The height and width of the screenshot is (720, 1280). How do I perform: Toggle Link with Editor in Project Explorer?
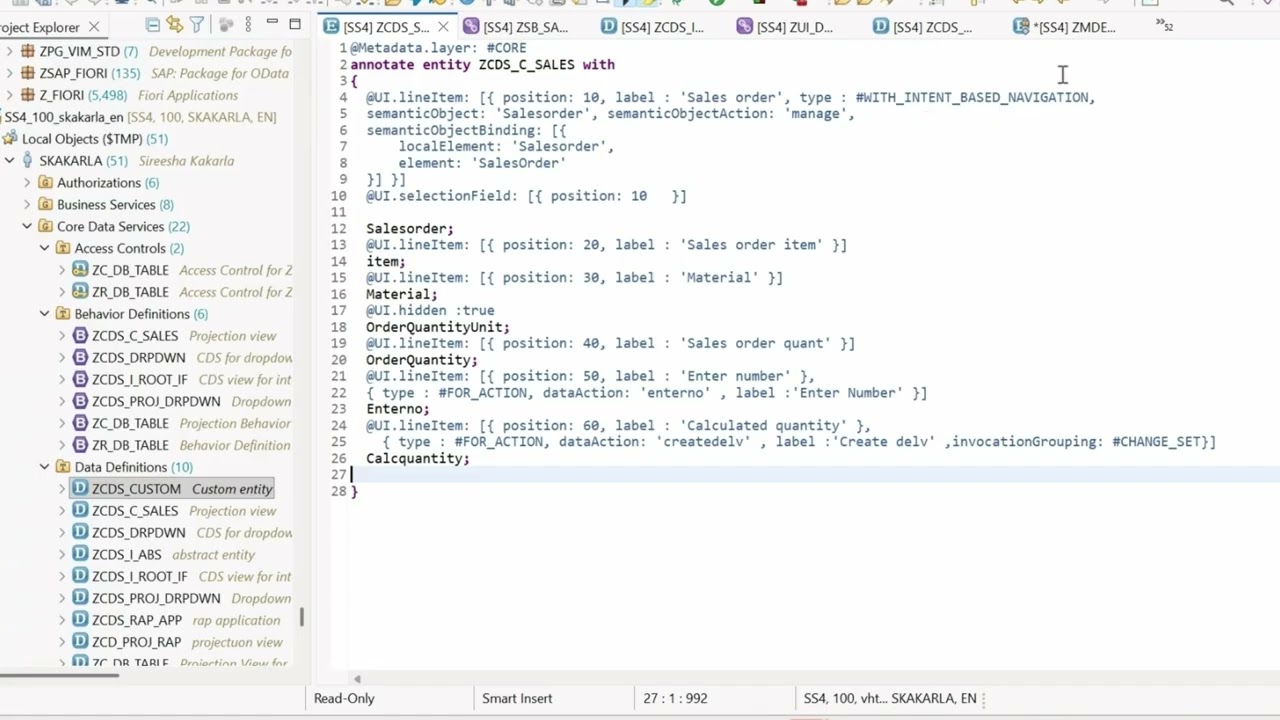pyautogui.click(x=175, y=24)
